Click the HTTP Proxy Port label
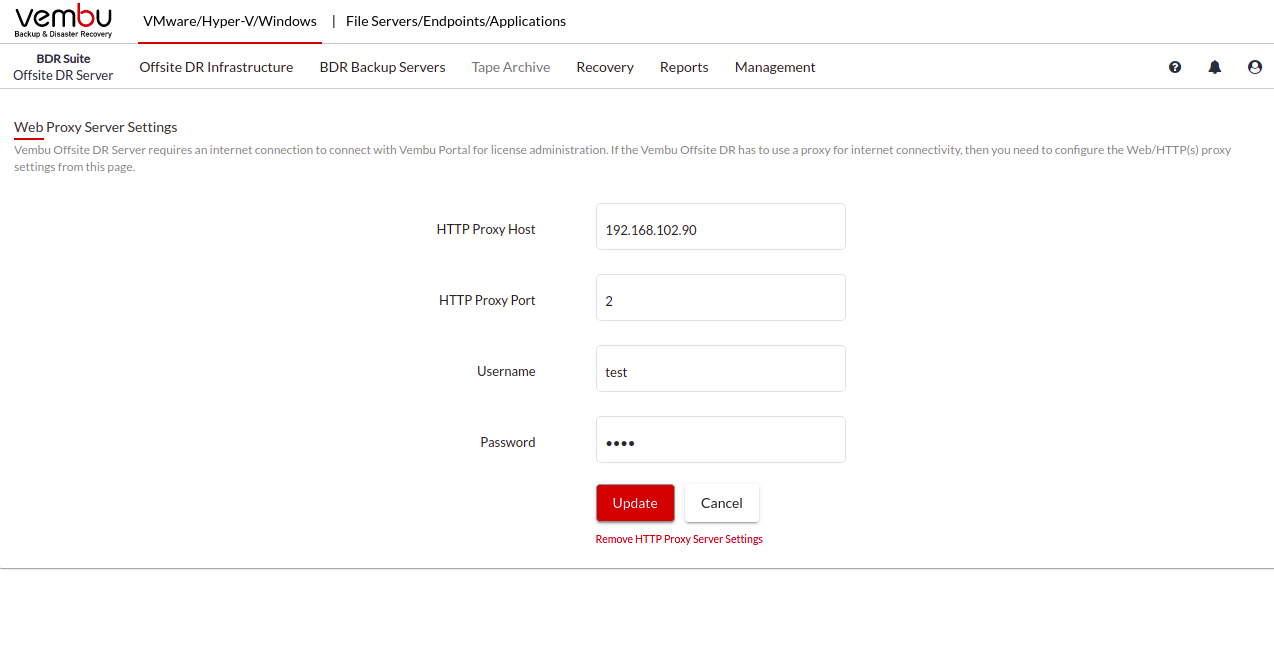 [487, 300]
